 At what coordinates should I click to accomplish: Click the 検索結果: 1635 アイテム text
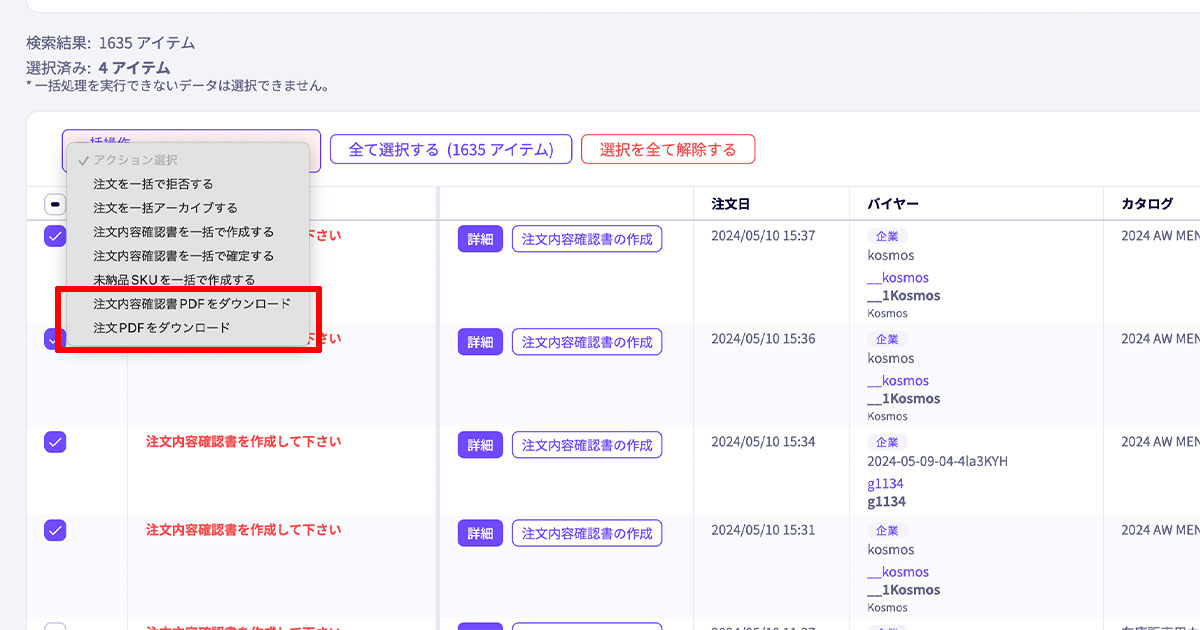pos(110,43)
